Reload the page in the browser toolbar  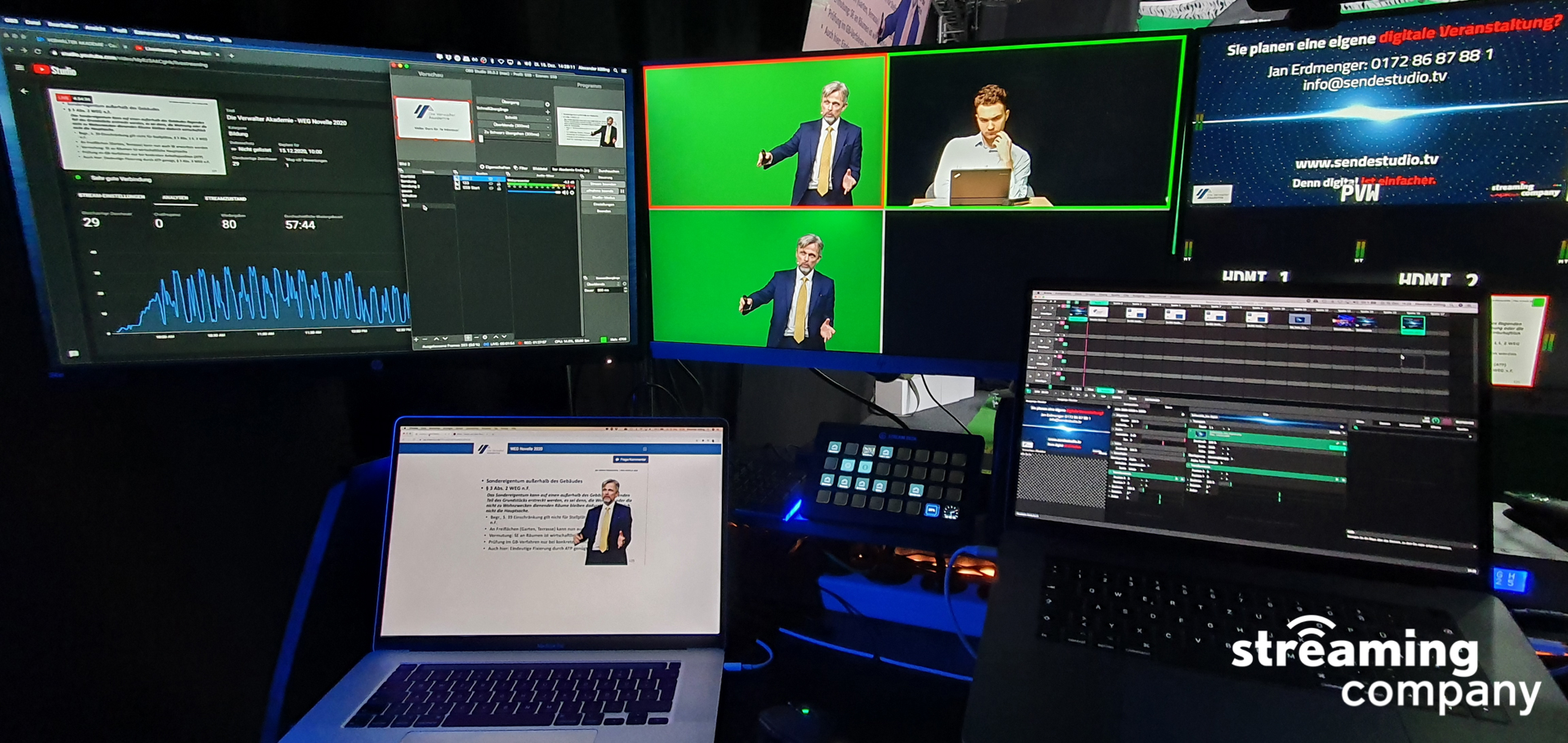pos(38,51)
